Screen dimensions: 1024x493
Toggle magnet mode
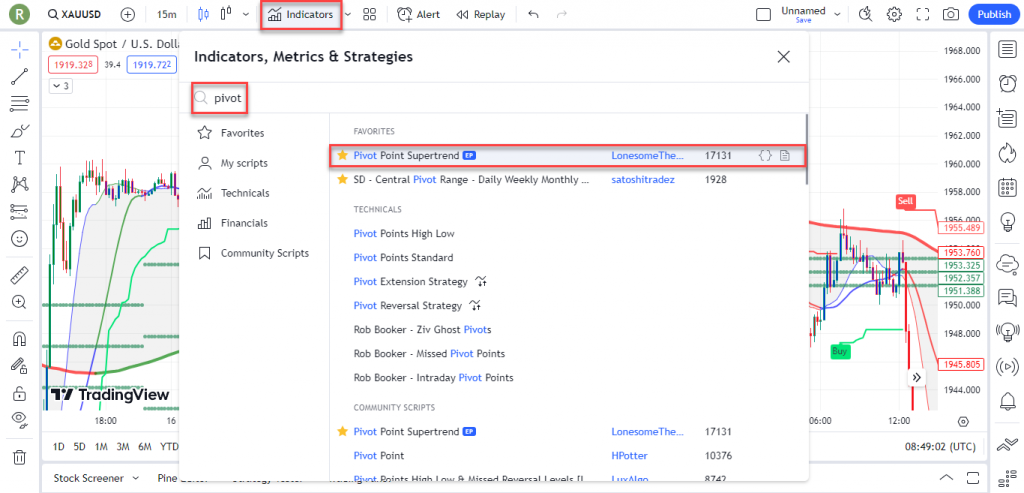(x=20, y=339)
